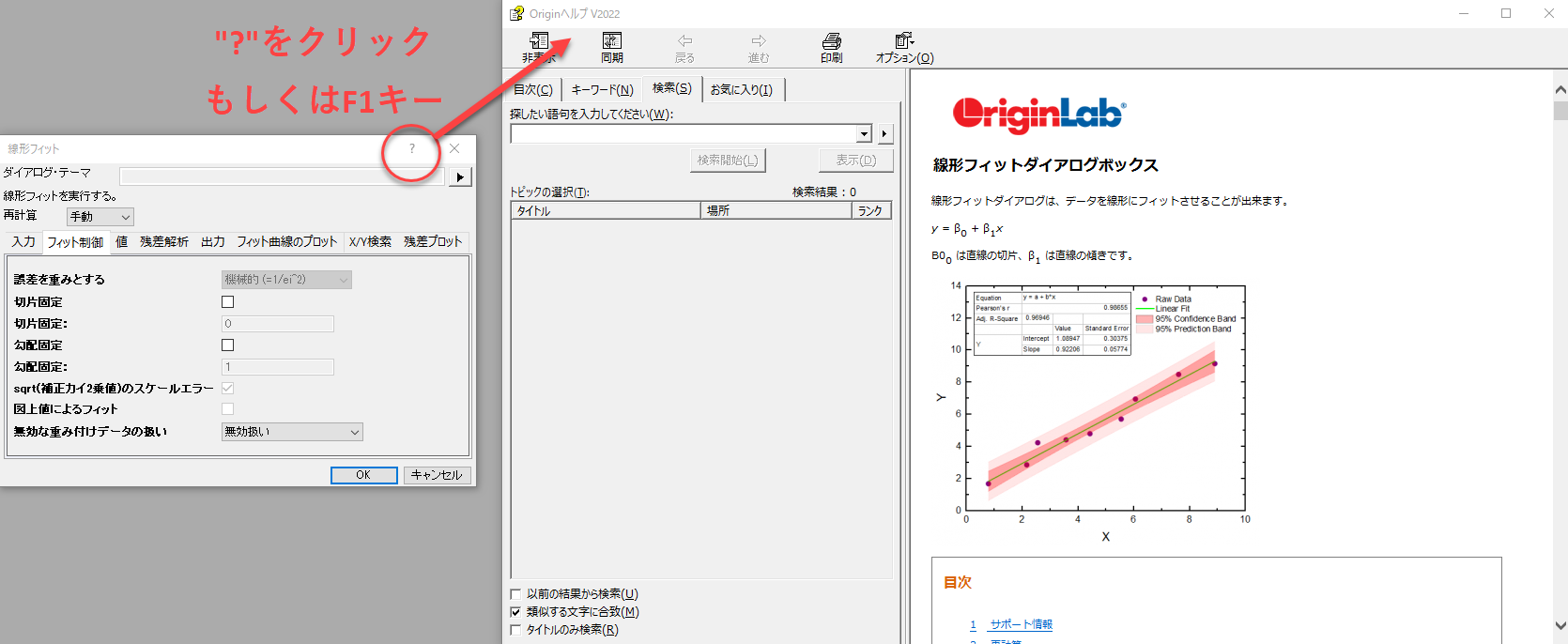
Task: Click the 切片固定 value field showing 0
Action: coord(278,324)
